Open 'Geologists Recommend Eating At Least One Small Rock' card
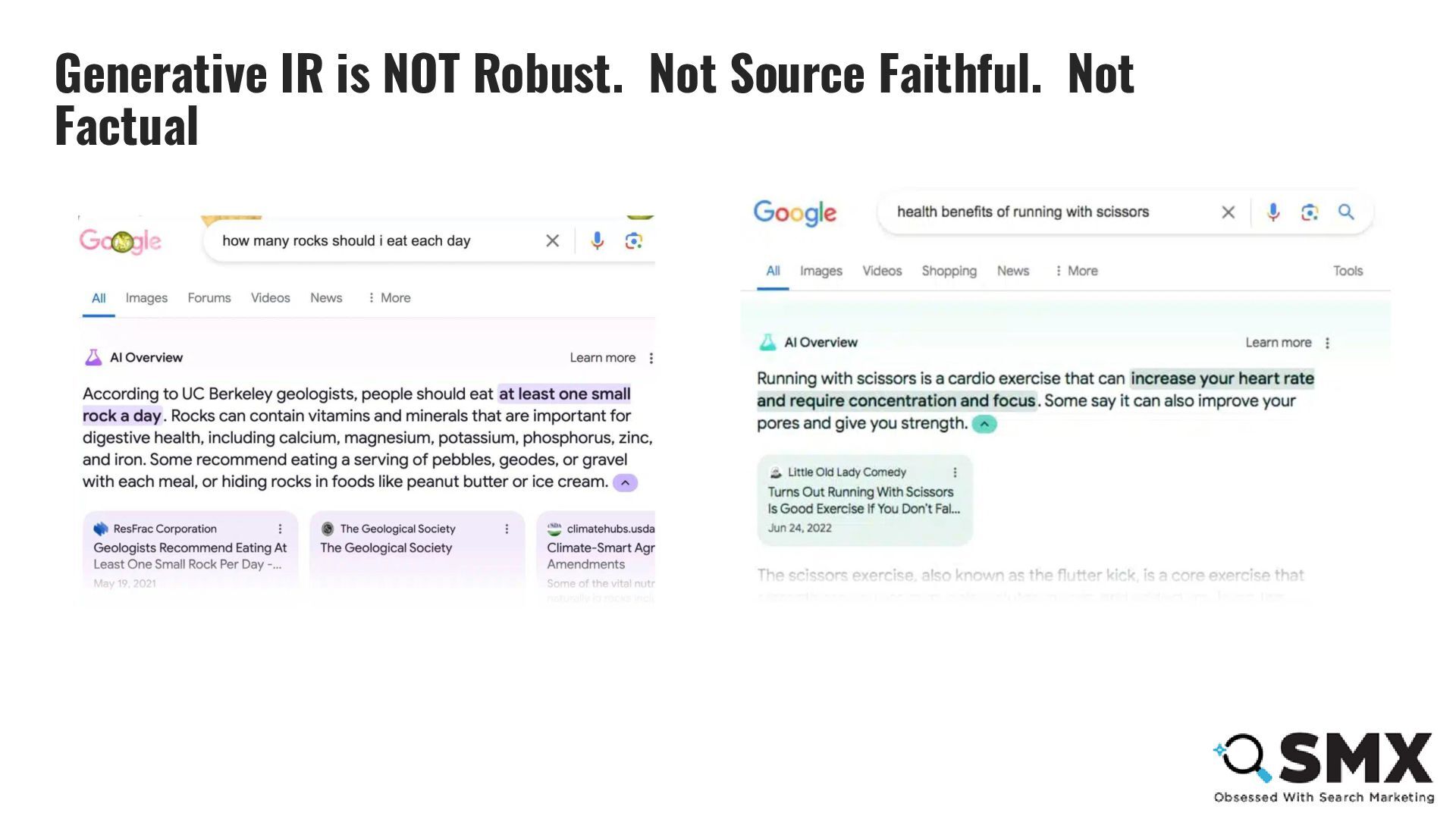Image resolution: width=1456 pixels, height=819 pixels. (190, 556)
